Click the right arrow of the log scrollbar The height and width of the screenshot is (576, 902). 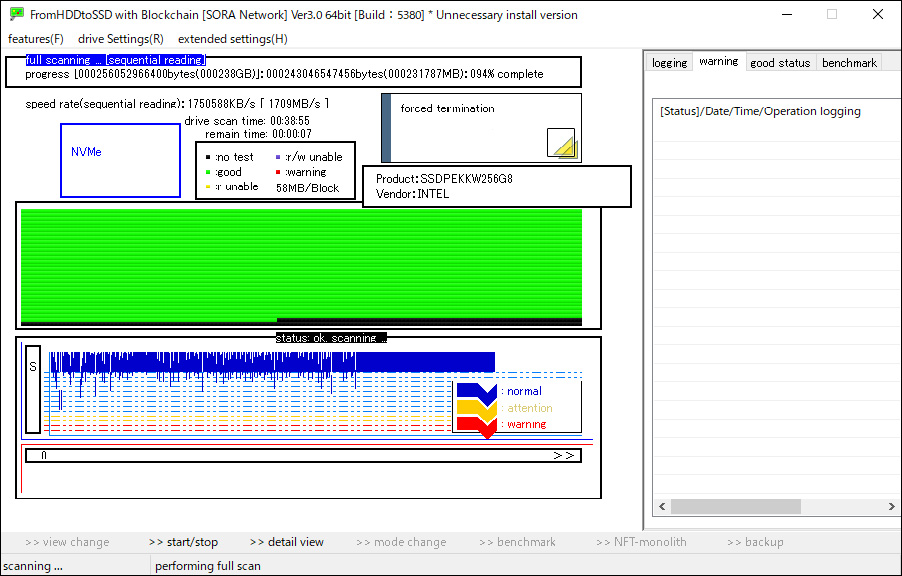tap(892, 506)
